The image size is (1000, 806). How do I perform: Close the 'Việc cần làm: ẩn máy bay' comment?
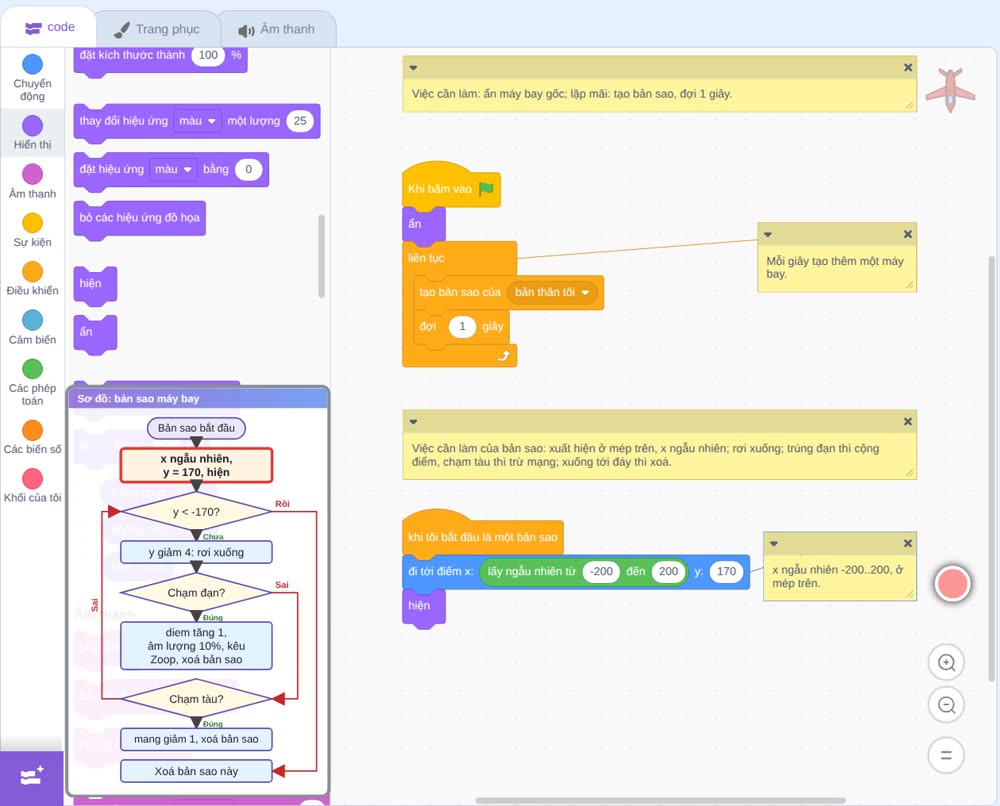click(908, 68)
